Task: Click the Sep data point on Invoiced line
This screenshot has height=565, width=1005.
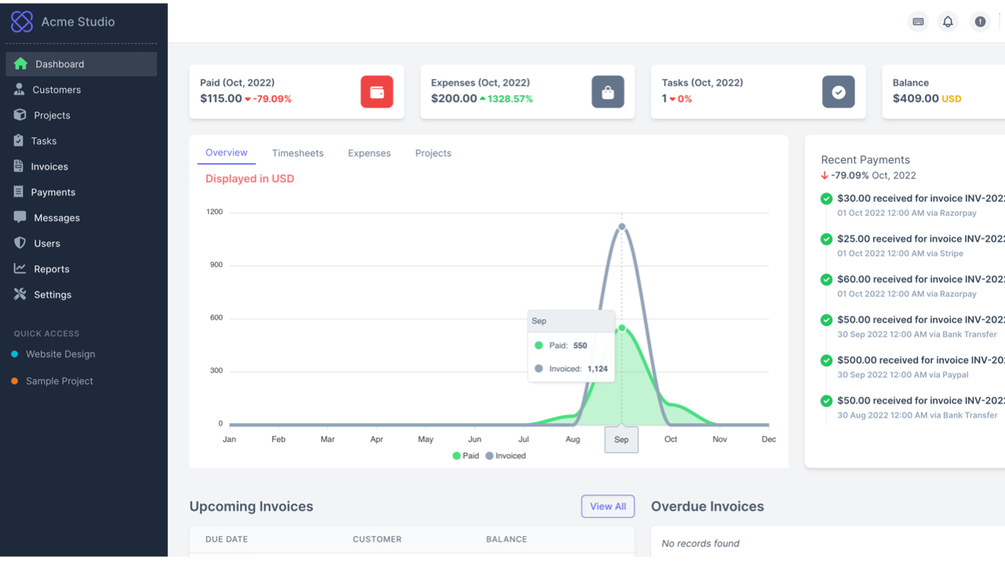Action: [x=621, y=227]
